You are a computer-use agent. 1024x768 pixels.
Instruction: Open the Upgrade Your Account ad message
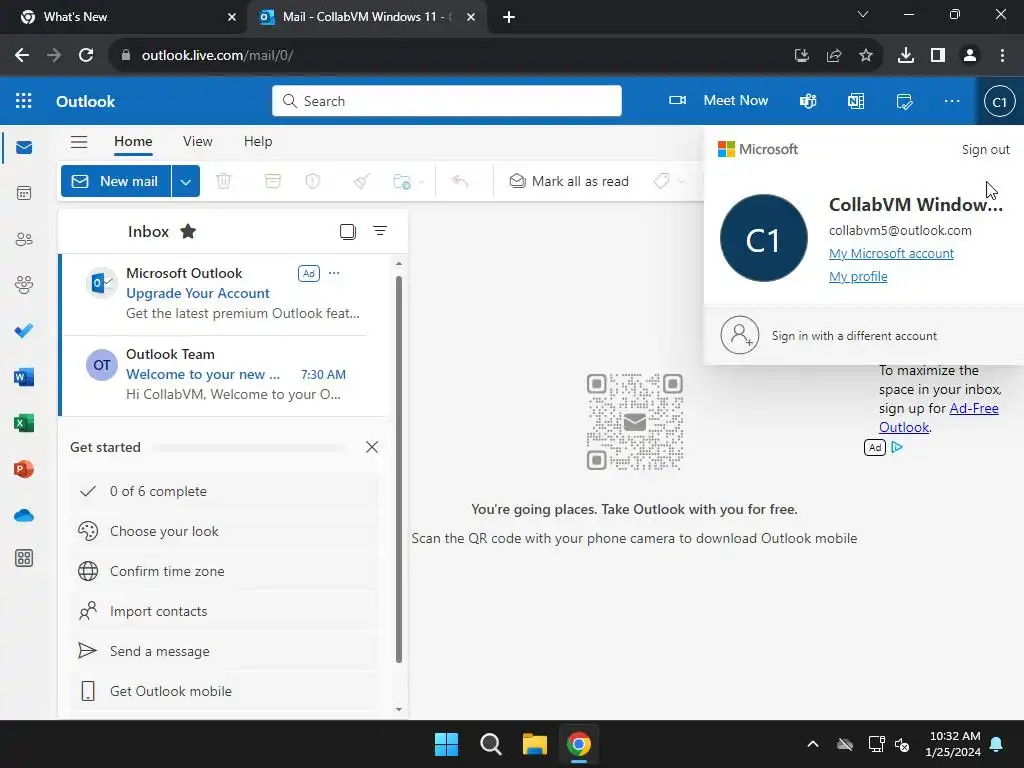(x=224, y=294)
